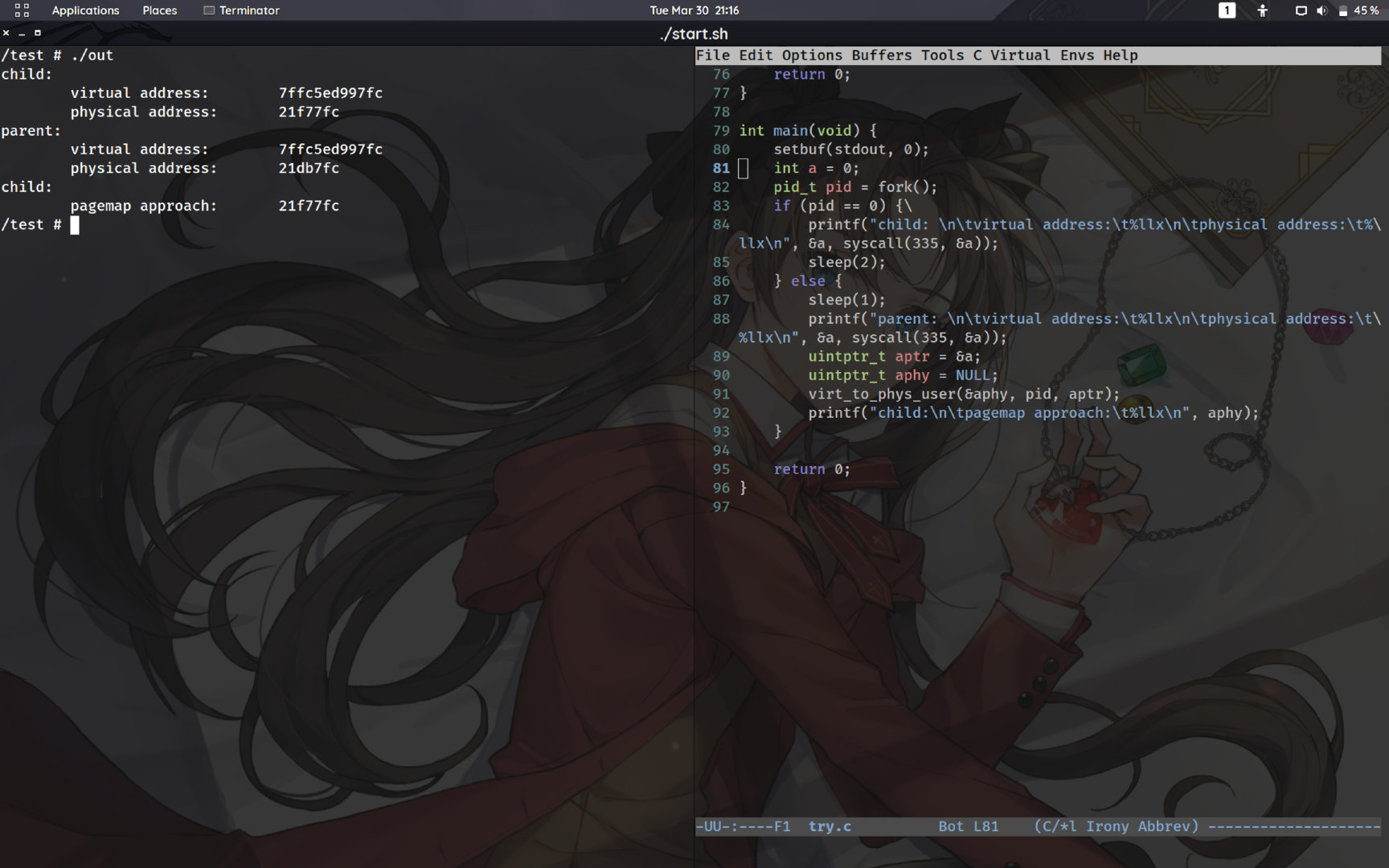Click the Irony minor mode in mode line

click(x=1108, y=826)
